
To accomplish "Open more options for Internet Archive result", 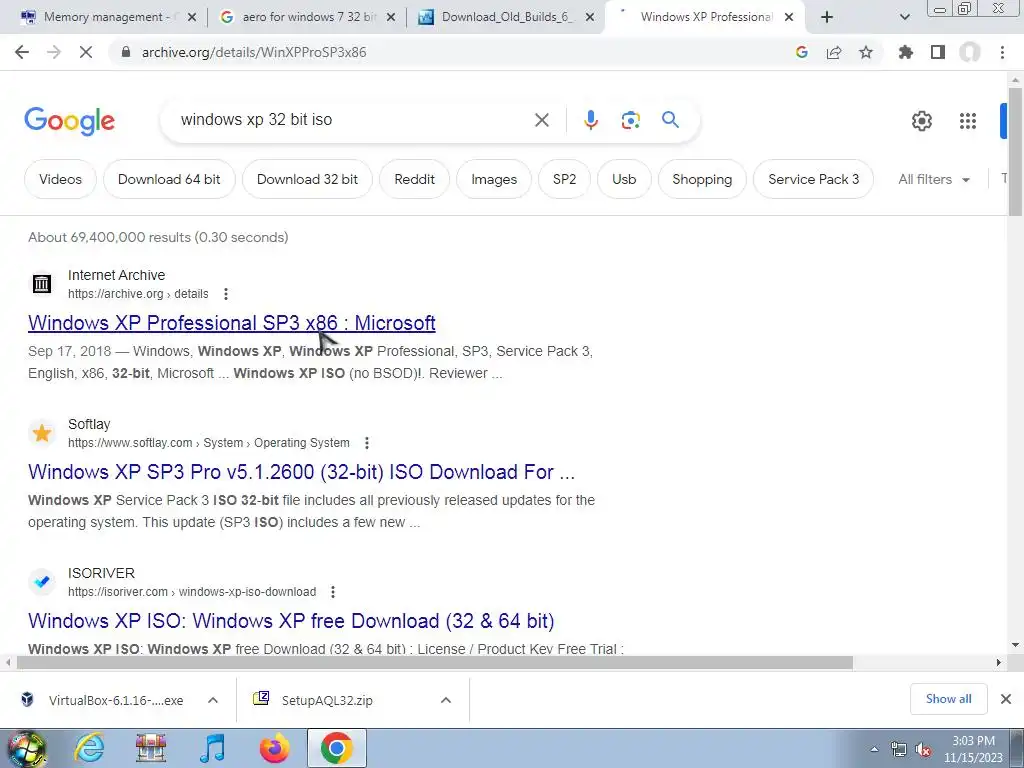I will [x=226, y=294].
